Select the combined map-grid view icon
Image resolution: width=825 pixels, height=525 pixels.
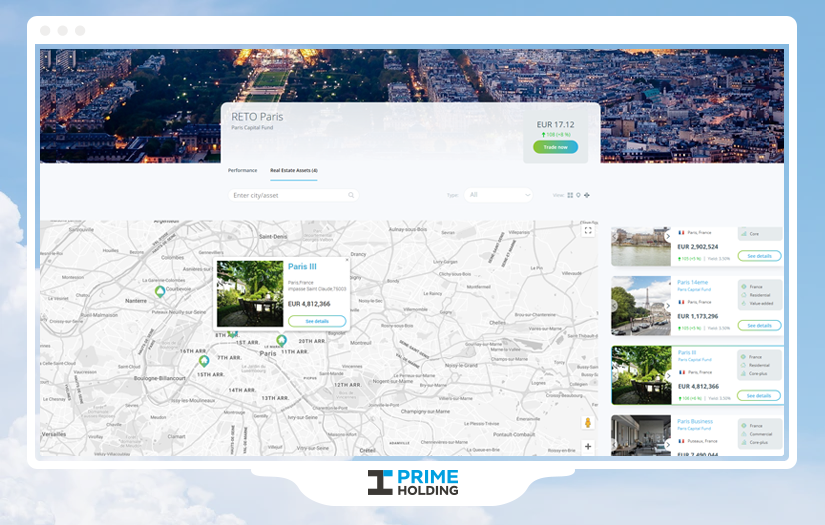(x=587, y=195)
